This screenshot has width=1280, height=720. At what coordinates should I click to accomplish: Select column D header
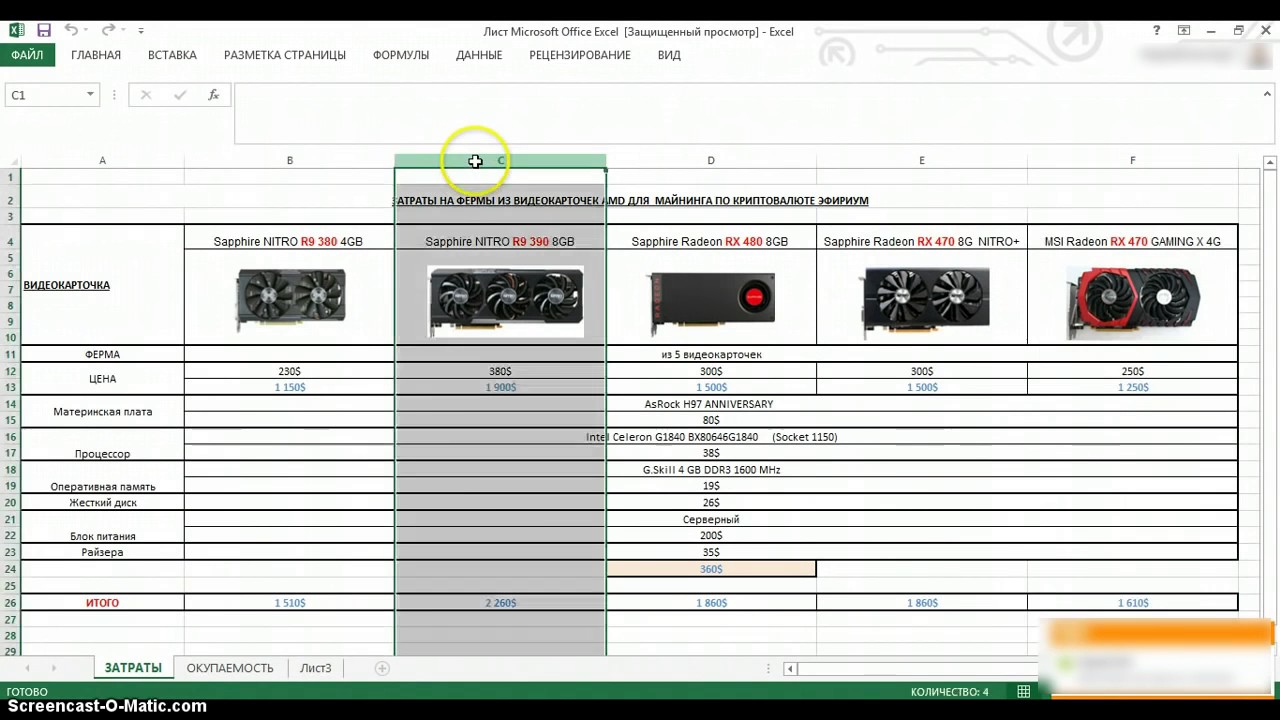[711, 160]
